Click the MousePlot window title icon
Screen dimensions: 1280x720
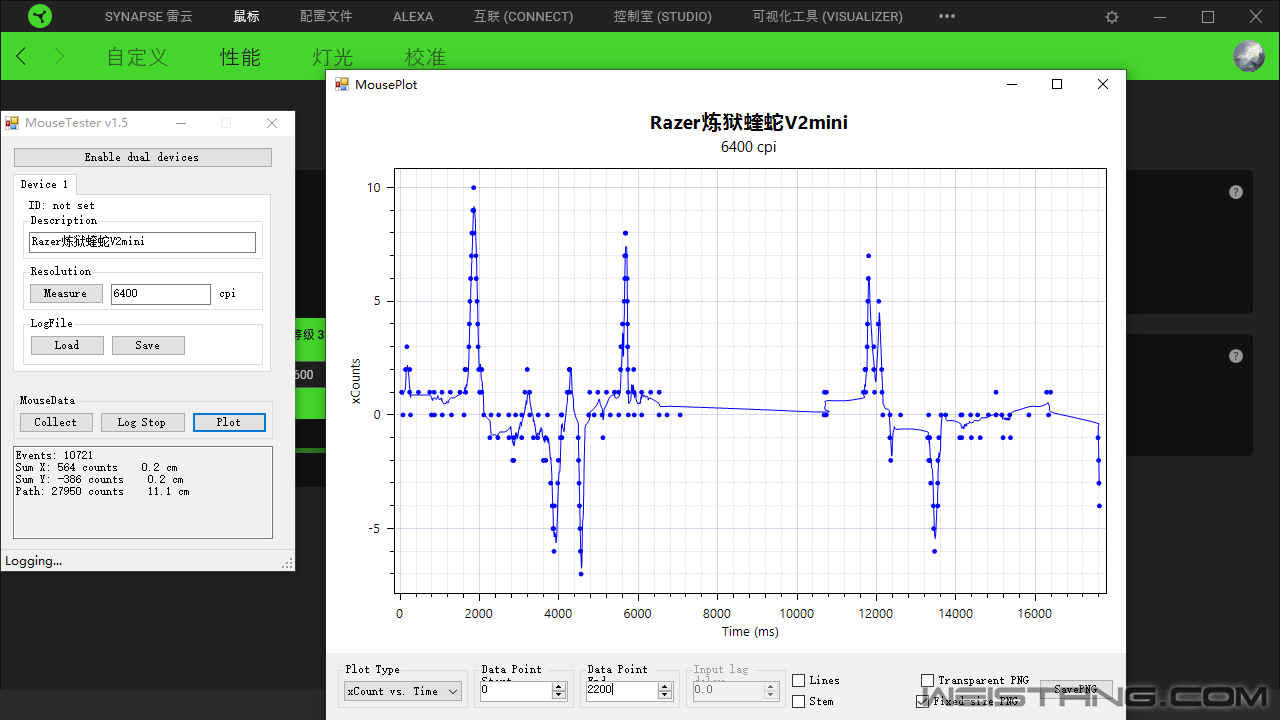tap(342, 84)
